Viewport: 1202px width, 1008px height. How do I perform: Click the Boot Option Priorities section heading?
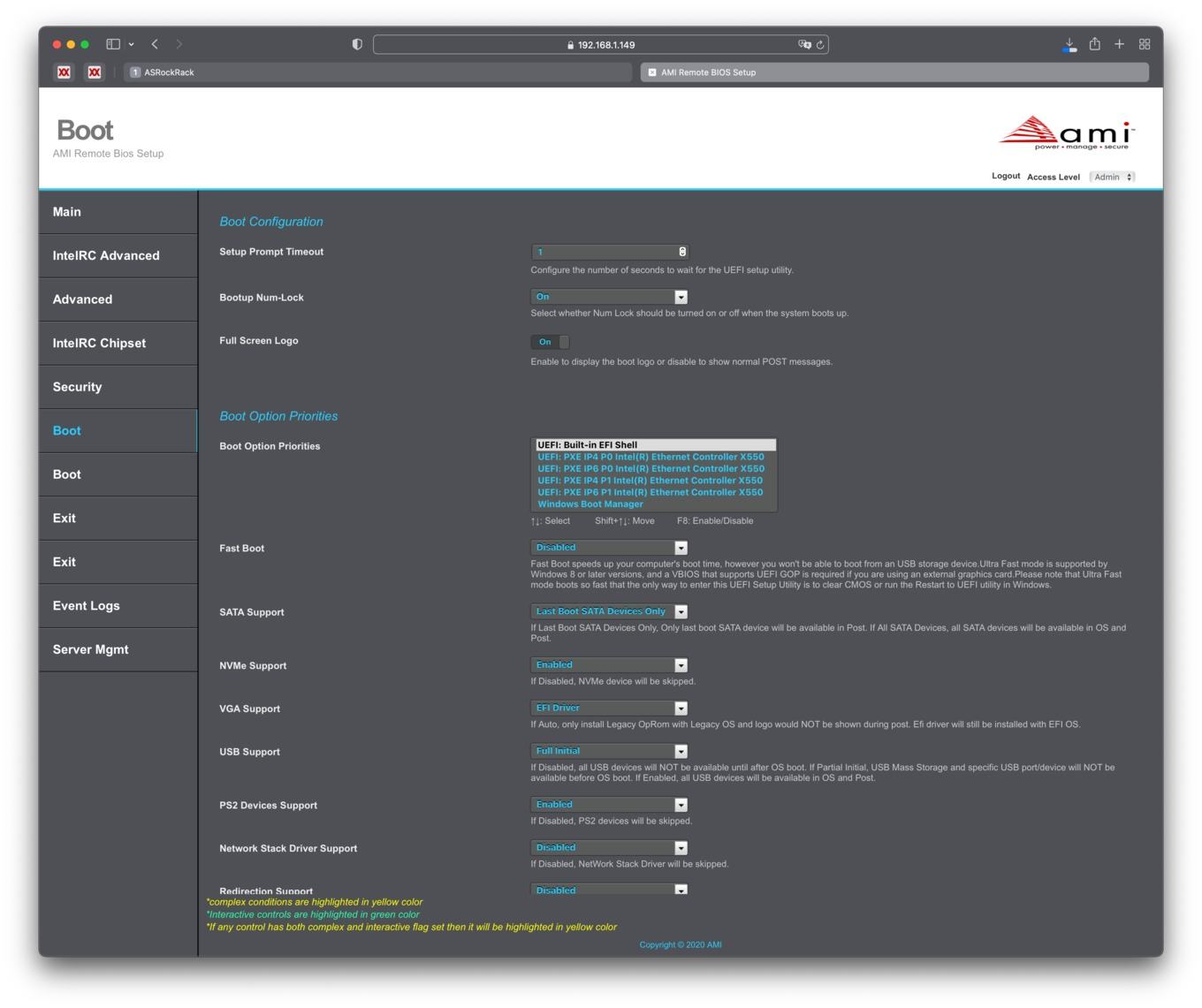pos(278,416)
